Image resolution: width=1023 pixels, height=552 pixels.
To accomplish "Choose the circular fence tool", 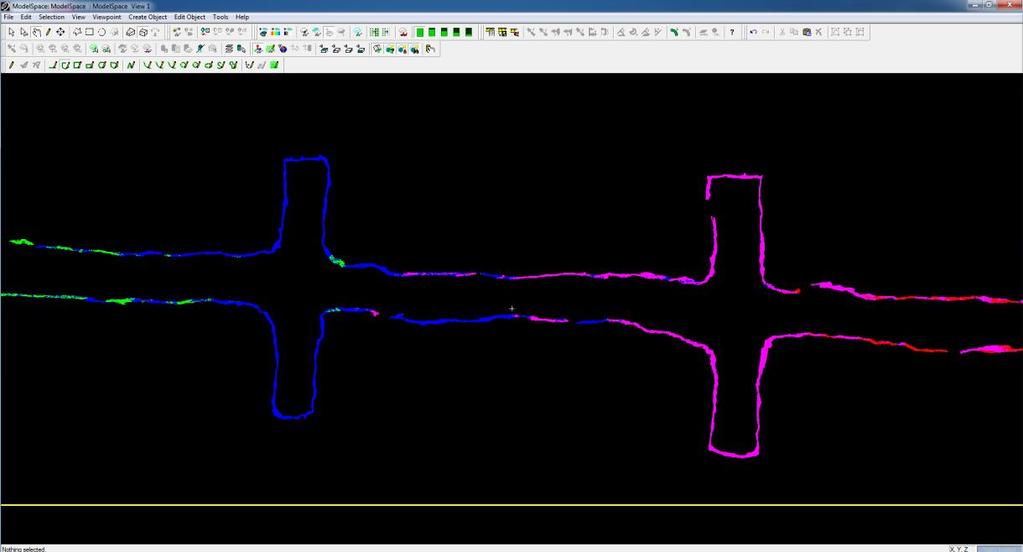I will 102,32.
